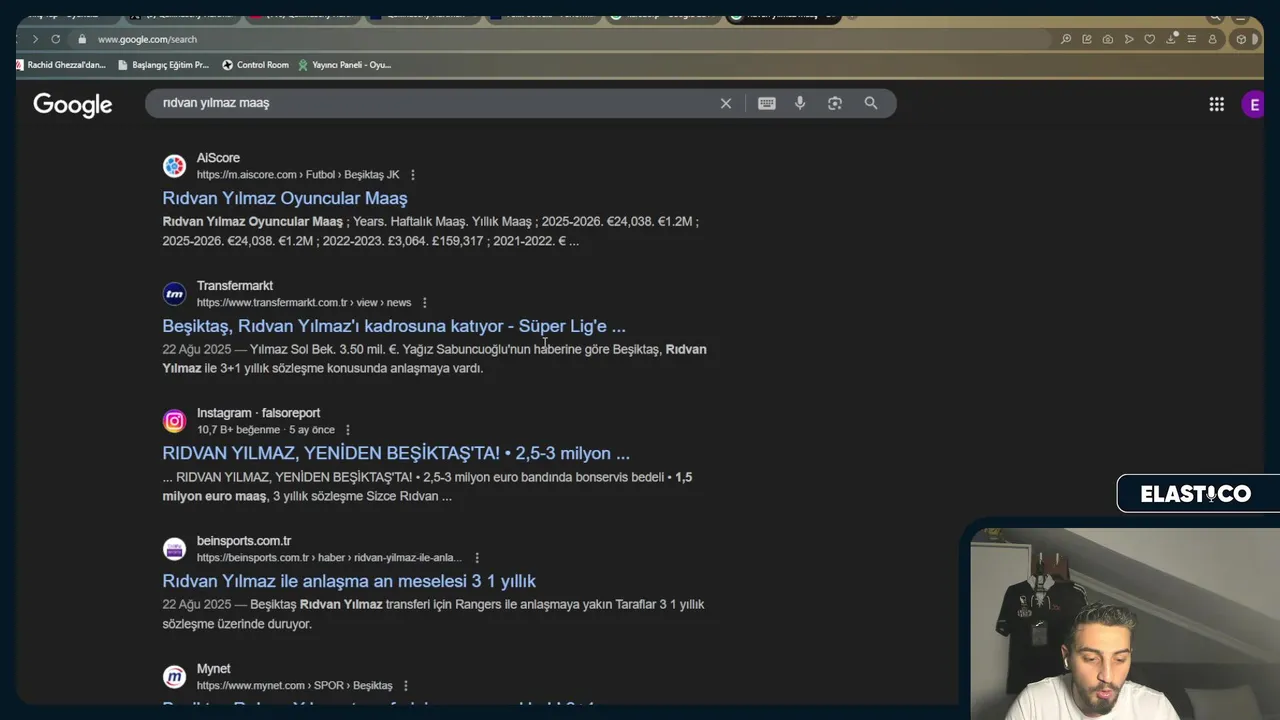Click the Instagram result favicon
This screenshot has height=720, width=1280.
(x=175, y=421)
